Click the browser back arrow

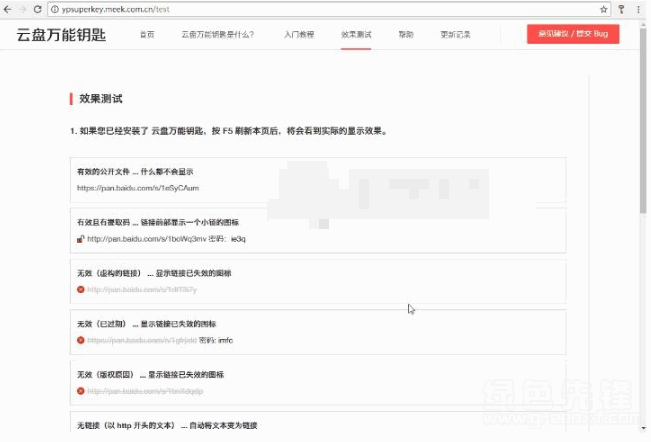pyautogui.click(x=7, y=9)
